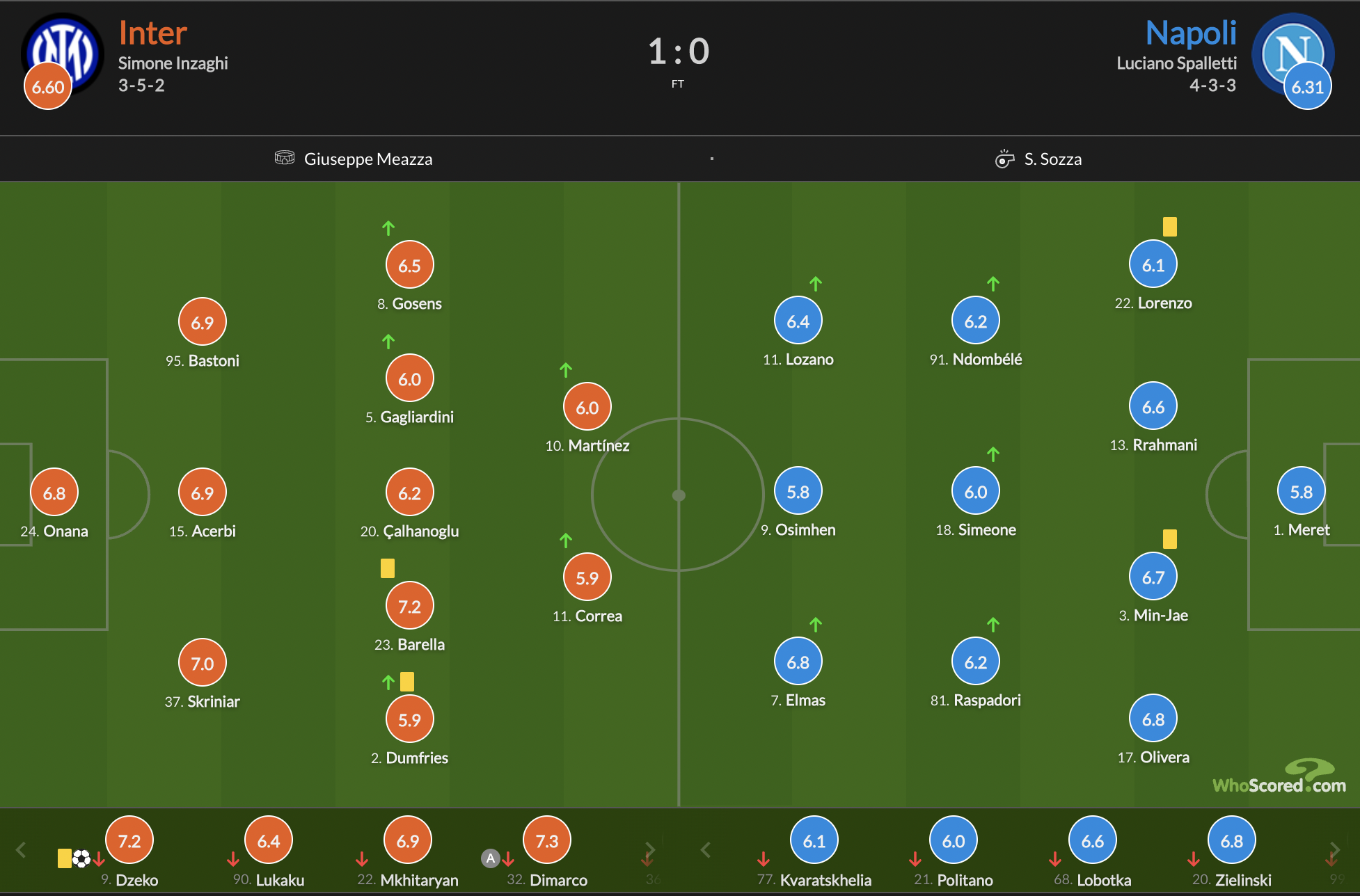The image size is (1360, 896).
Task: Click Osimhen's 5.8 rating badge
Action: tap(798, 491)
